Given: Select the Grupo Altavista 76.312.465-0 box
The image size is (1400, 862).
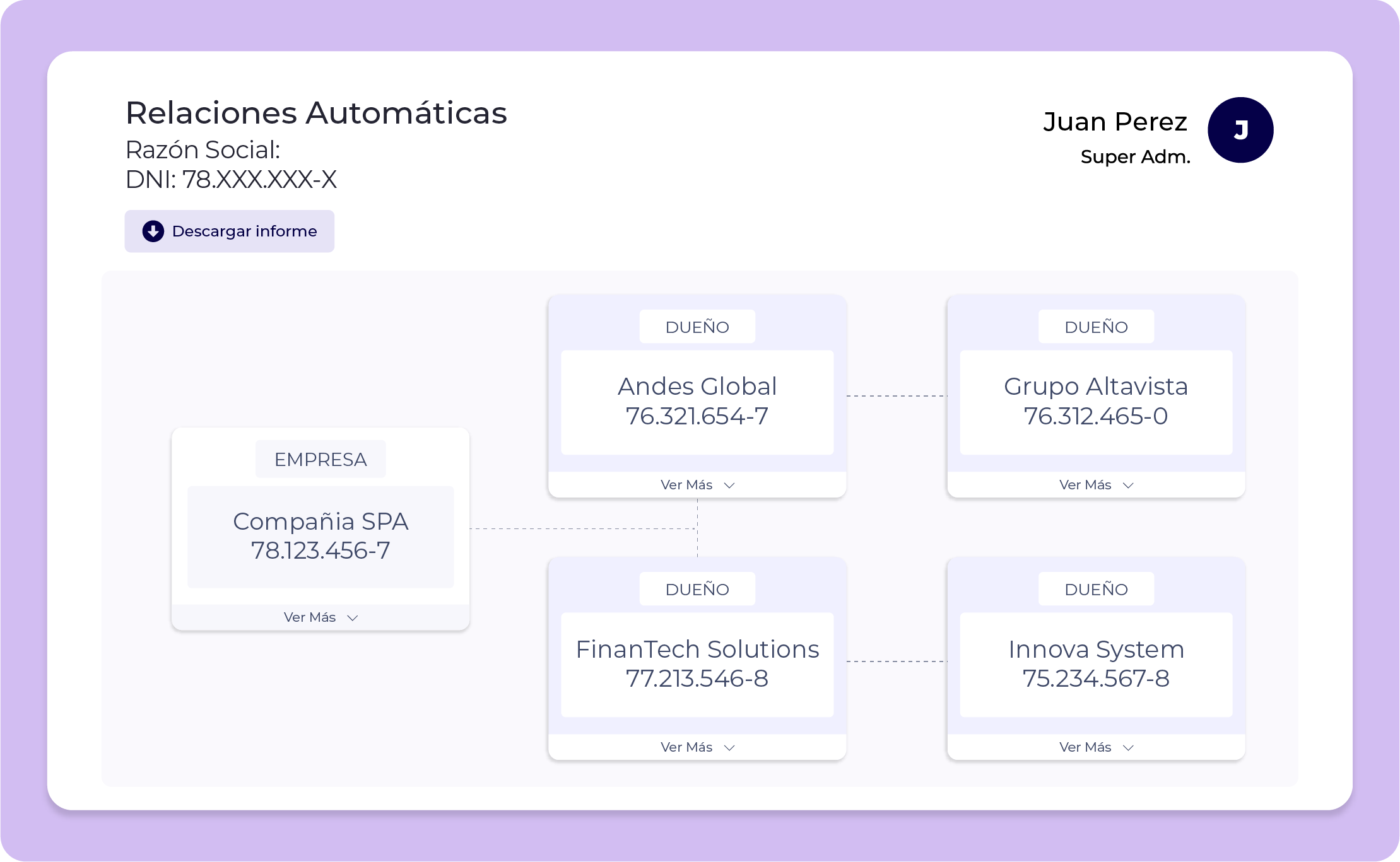Looking at the screenshot, I should coord(1096,402).
